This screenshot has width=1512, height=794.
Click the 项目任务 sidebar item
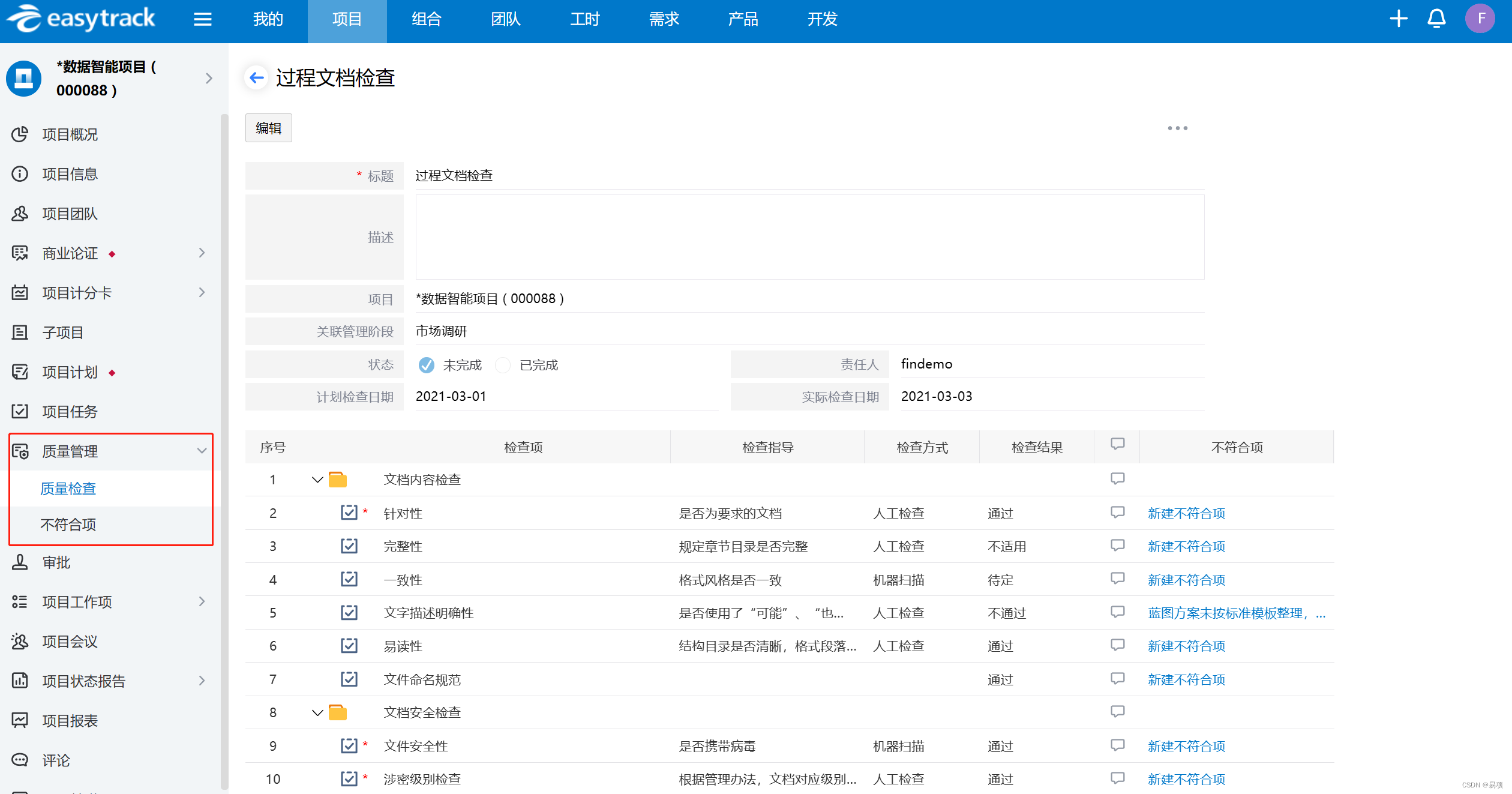click(70, 412)
